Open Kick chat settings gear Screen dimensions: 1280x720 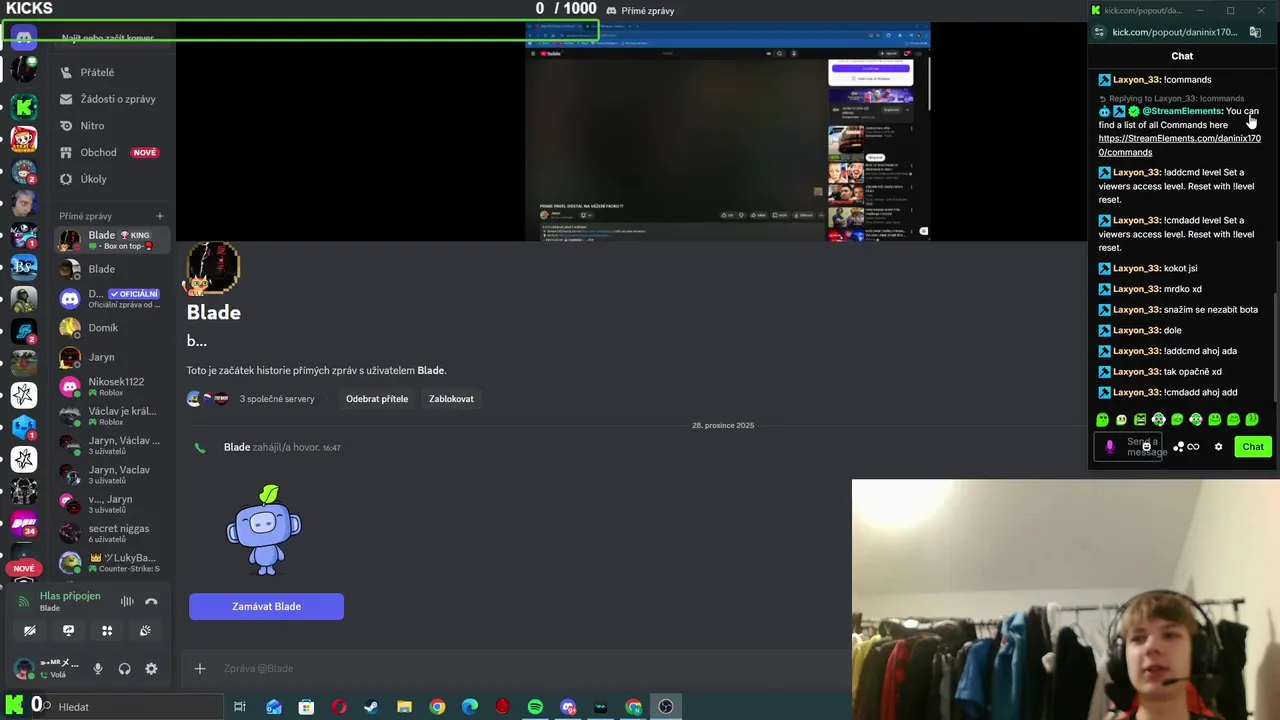pyautogui.click(x=1218, y=447)
